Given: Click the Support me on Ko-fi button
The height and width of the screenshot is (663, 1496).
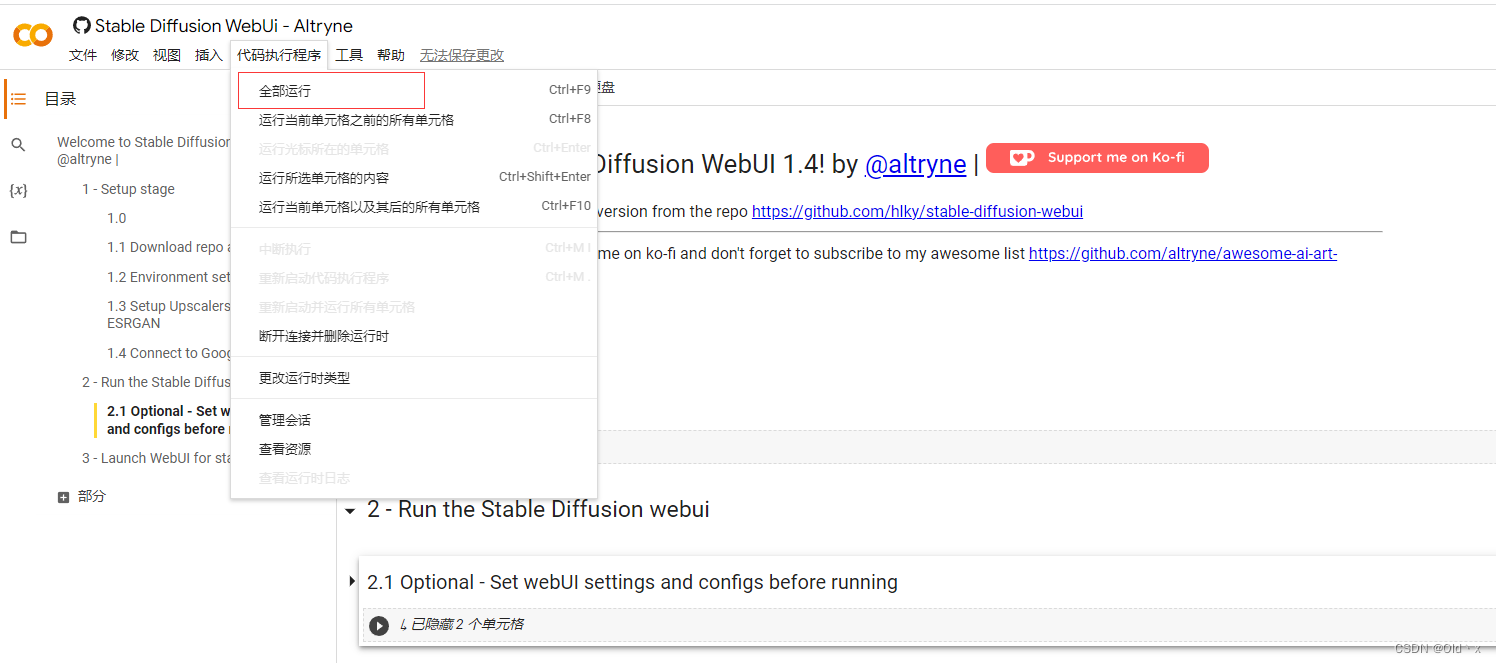Looking at the screenshot, I should [1097, 158].
